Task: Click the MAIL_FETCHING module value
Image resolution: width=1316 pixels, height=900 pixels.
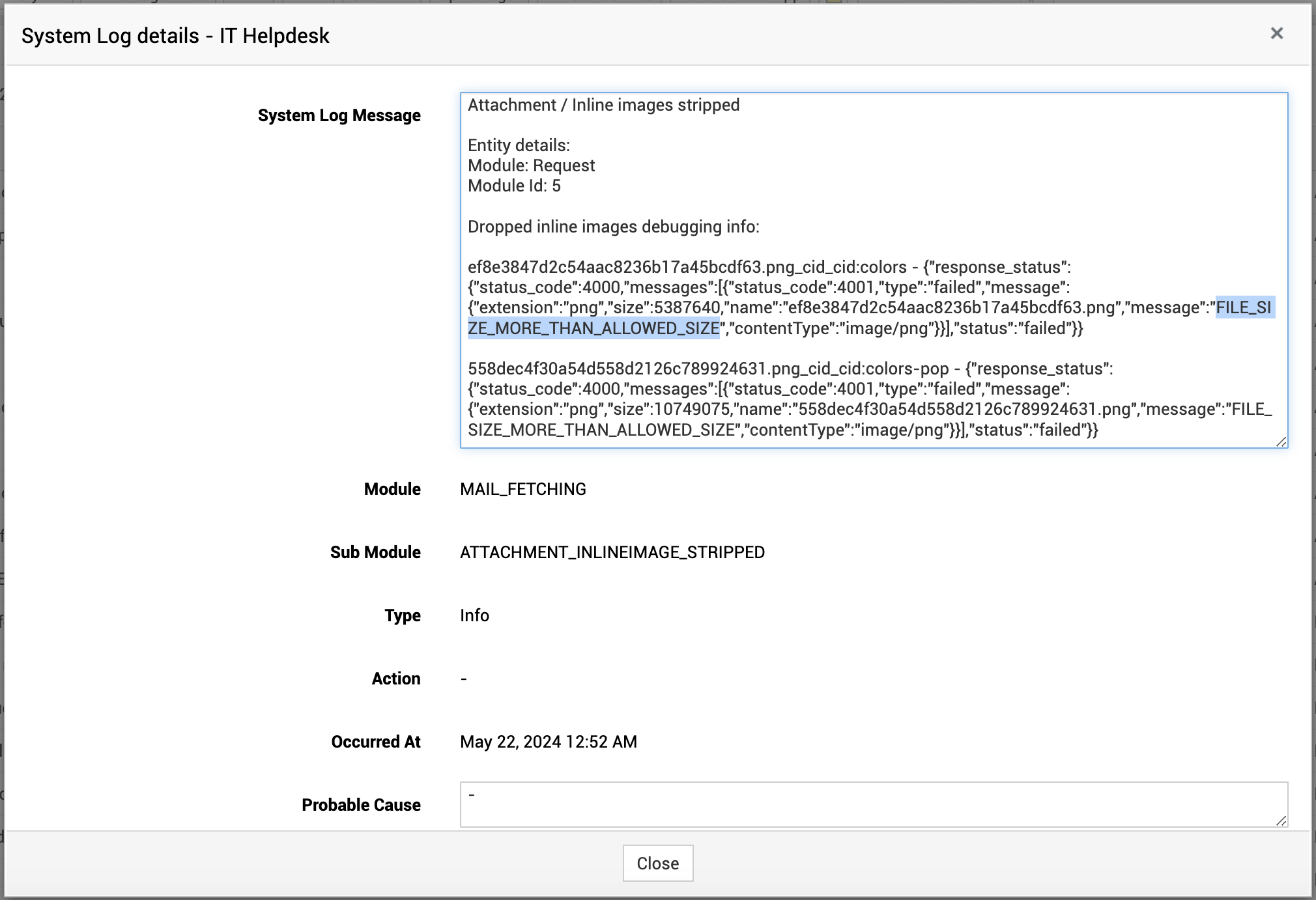Action: pyautogui.click(x=522, y=489)
